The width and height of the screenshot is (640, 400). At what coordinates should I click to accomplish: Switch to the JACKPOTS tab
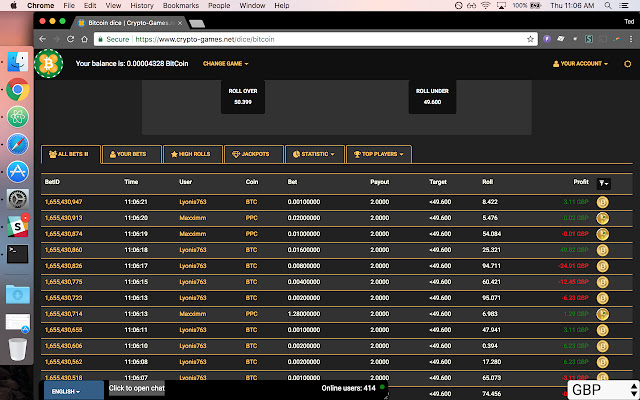pos(253,154)
